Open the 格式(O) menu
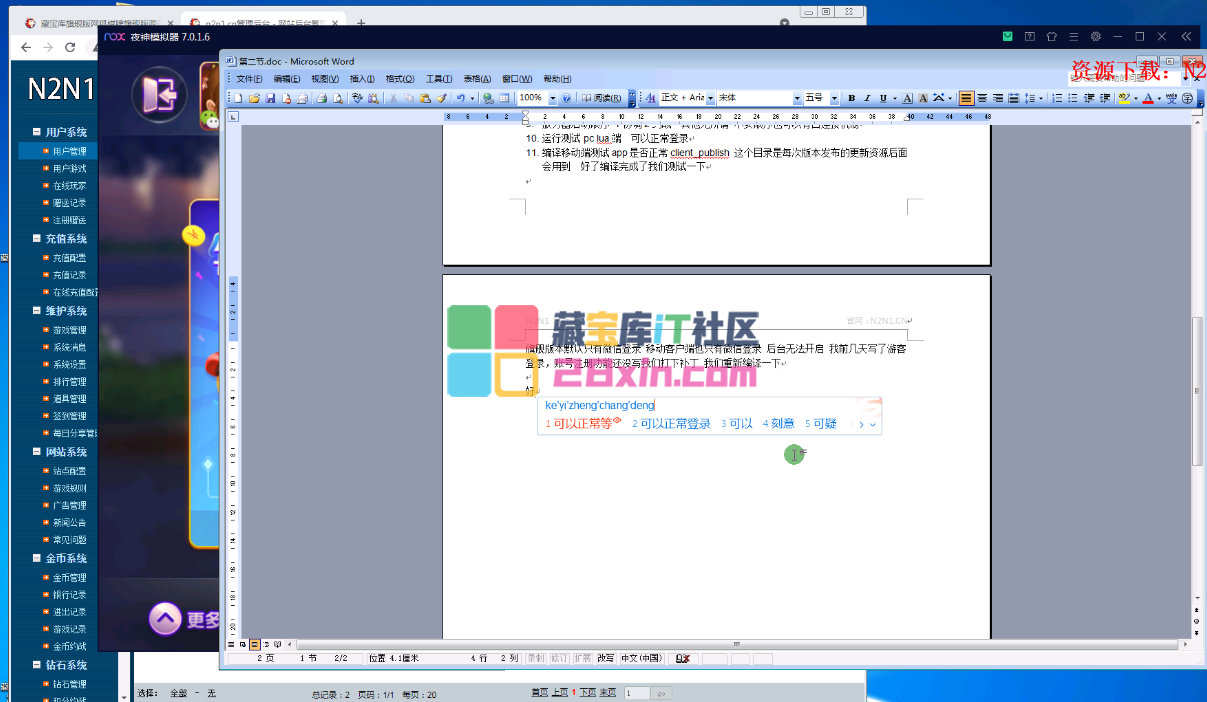 coord(400,79)
